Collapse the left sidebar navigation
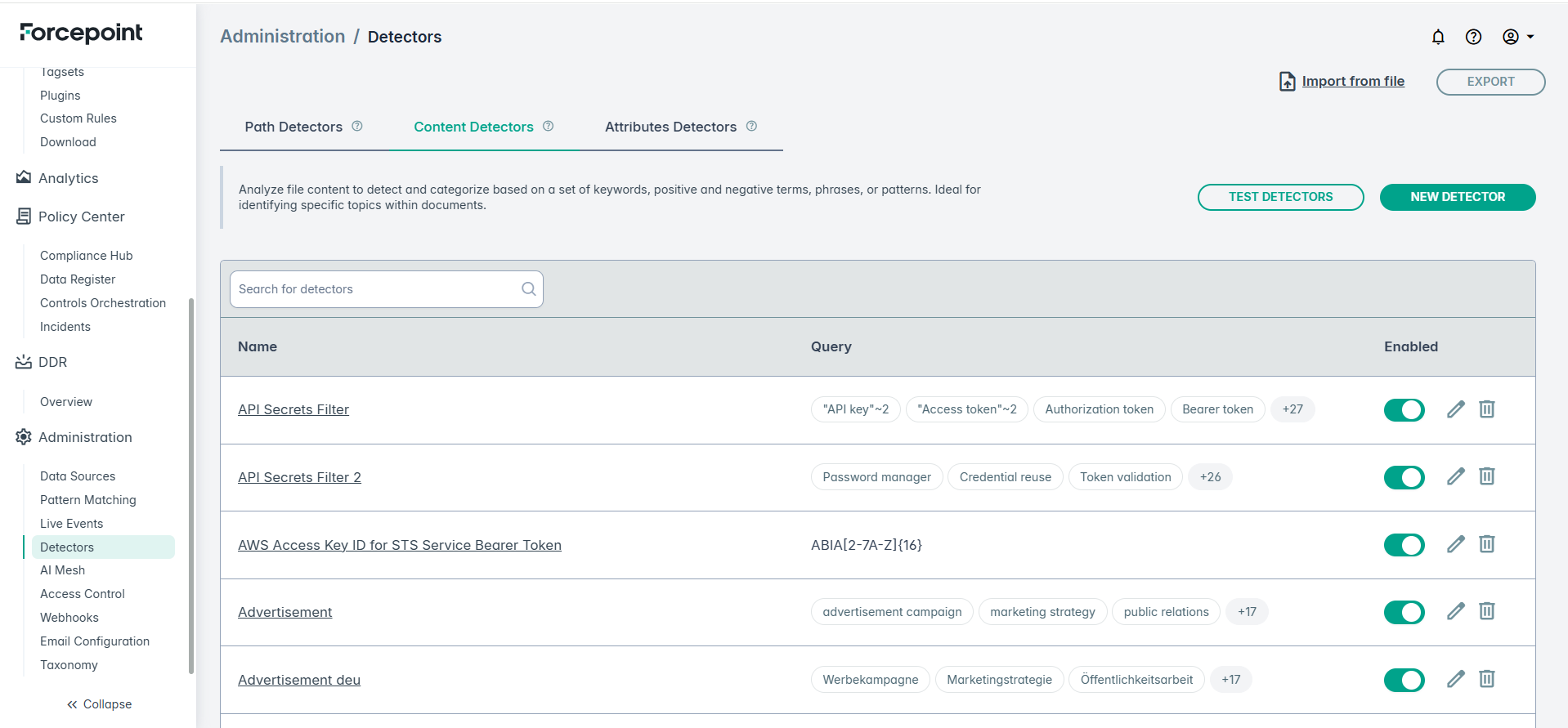This screenshot has width=1568, height=728. (x=99, y=704)
